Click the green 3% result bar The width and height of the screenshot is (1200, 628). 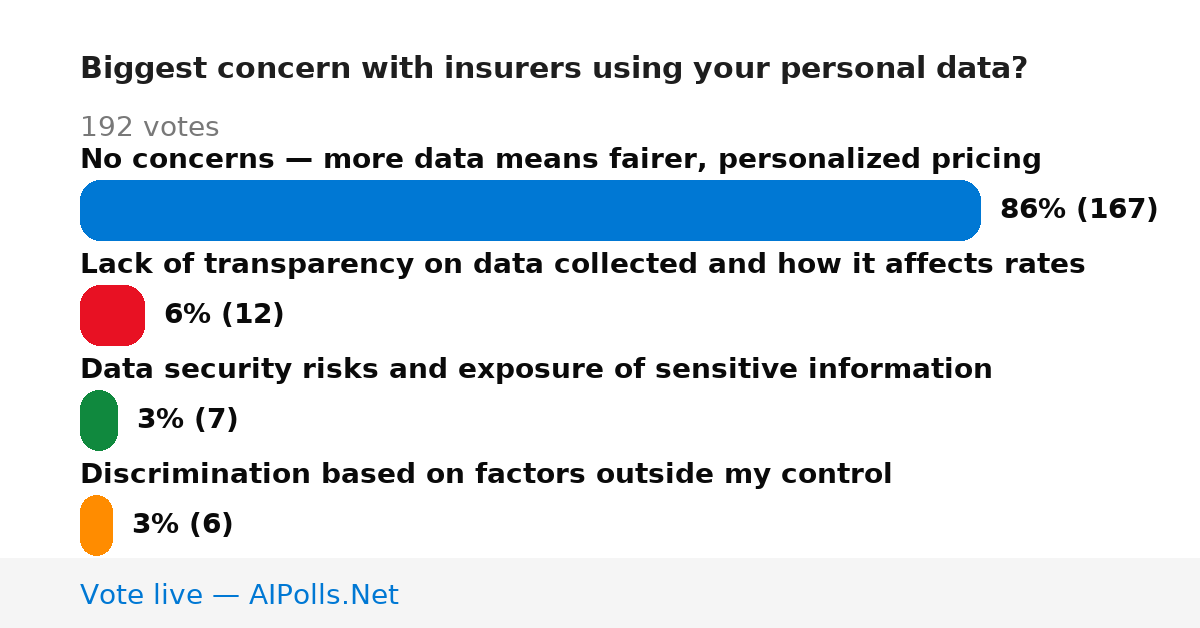point(99,420)
